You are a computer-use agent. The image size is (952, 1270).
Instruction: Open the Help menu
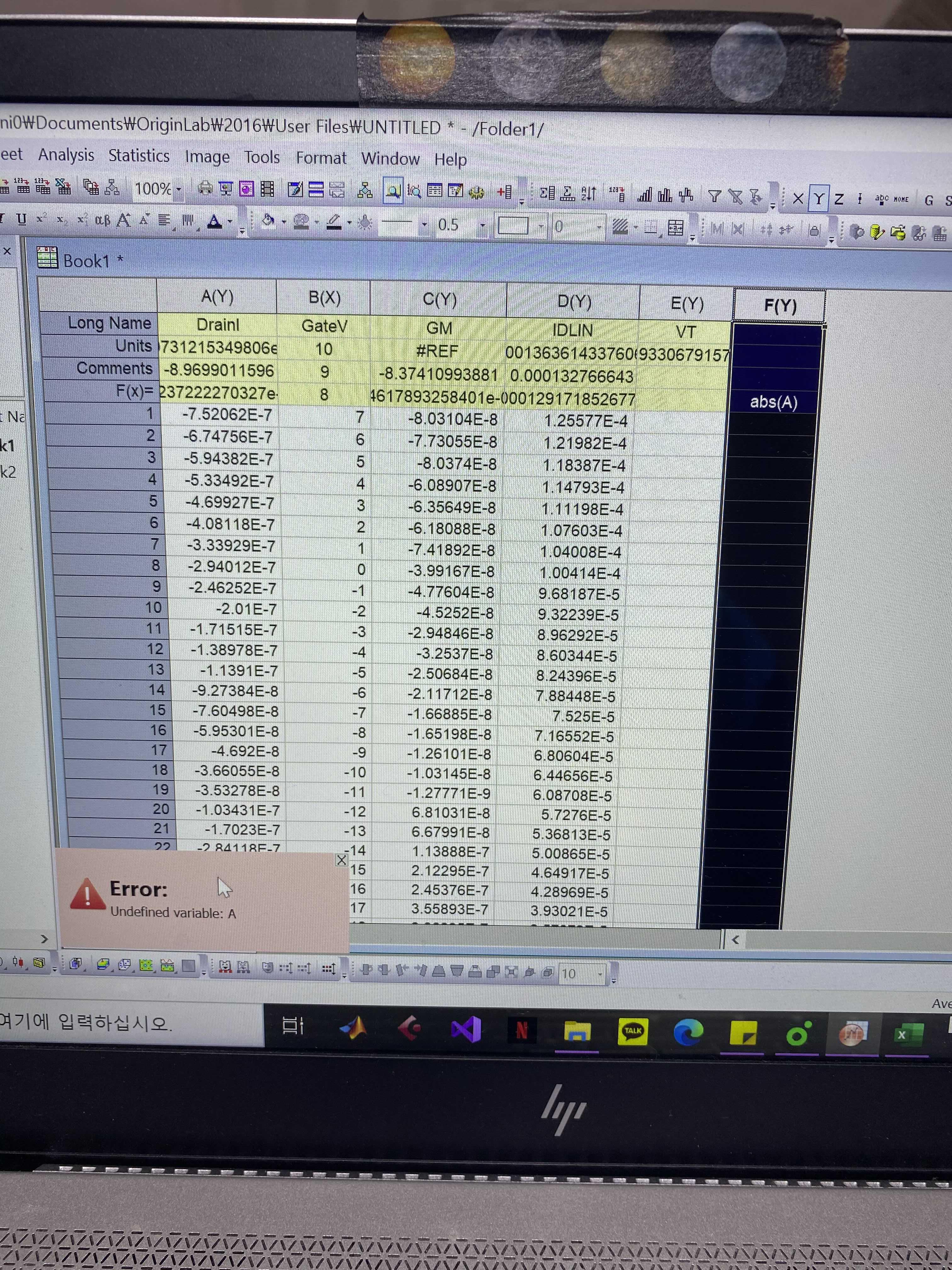click(450, 160)
